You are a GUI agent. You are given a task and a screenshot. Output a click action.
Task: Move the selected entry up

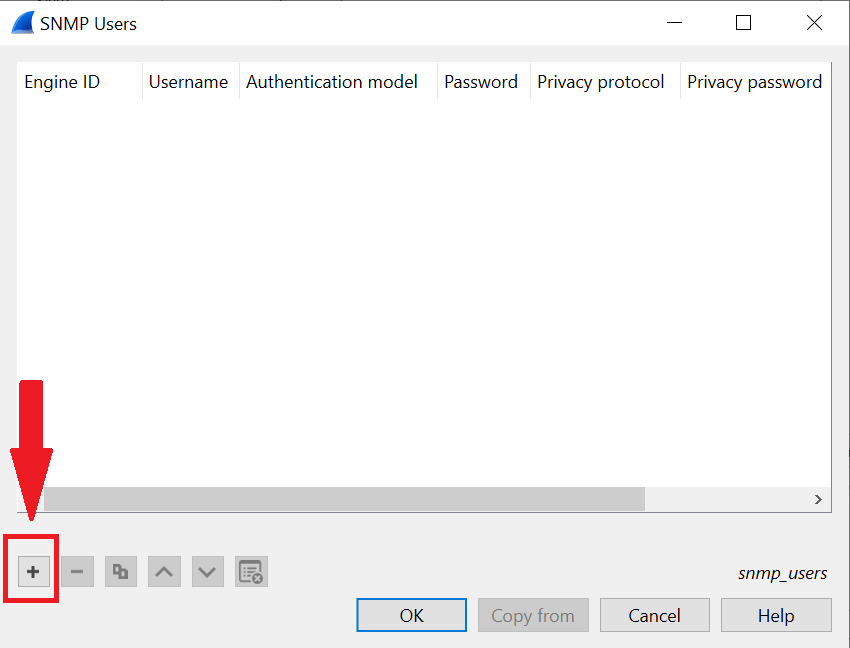[164, 571]
